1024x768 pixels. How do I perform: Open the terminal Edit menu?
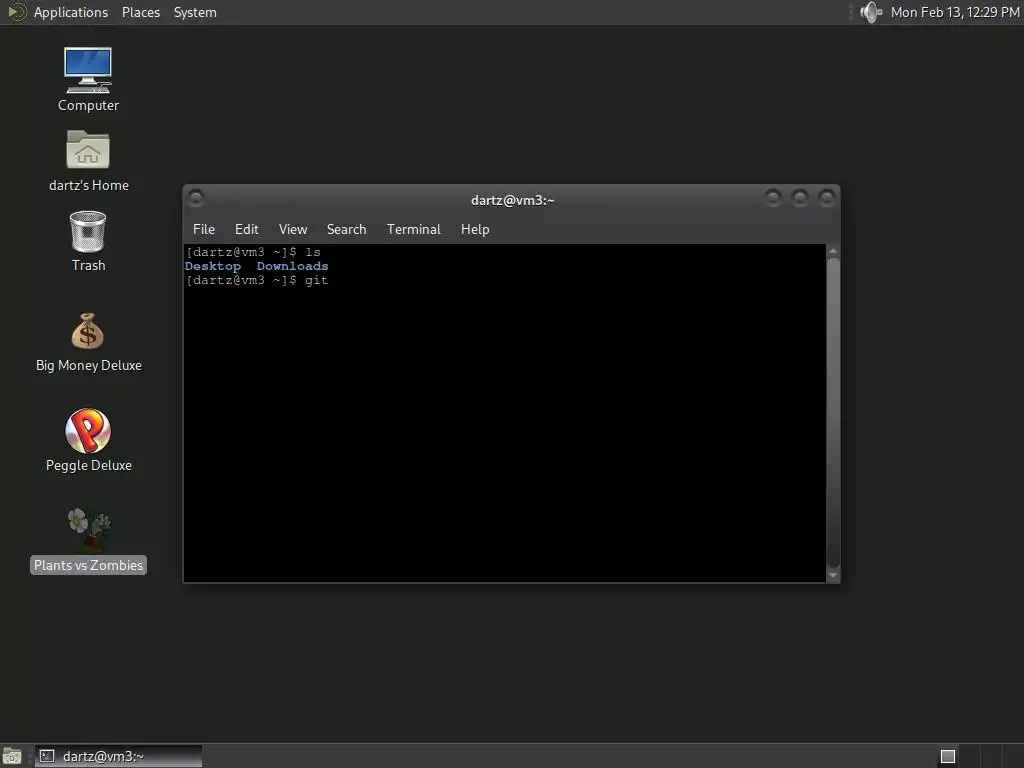coord(247,229)
